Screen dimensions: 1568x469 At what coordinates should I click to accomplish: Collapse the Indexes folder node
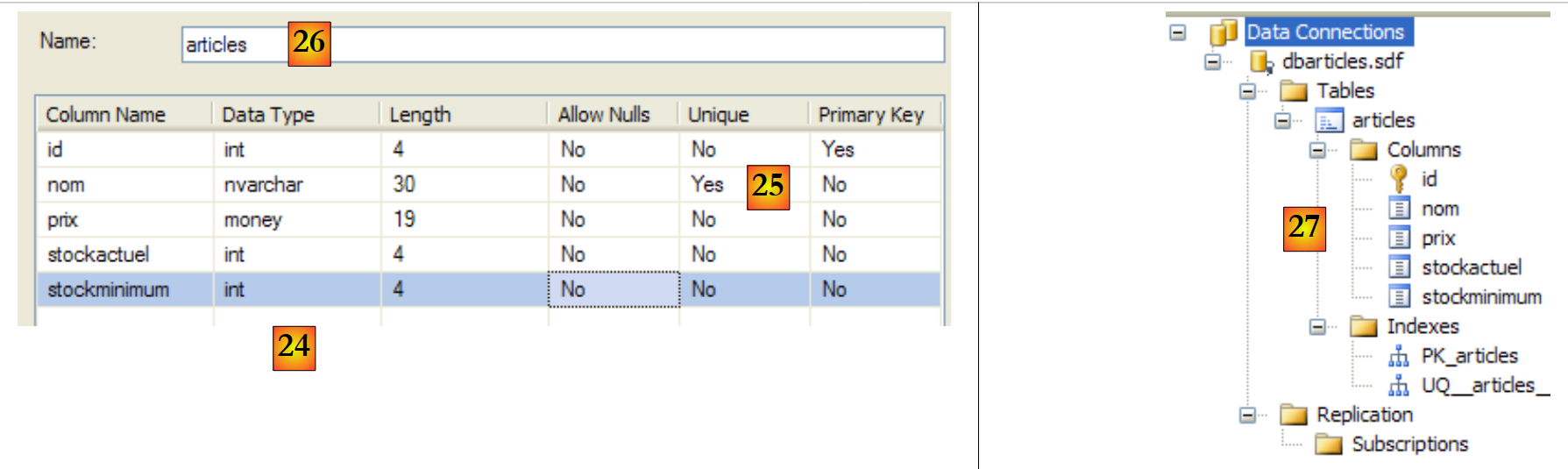tap(1317, 327)
